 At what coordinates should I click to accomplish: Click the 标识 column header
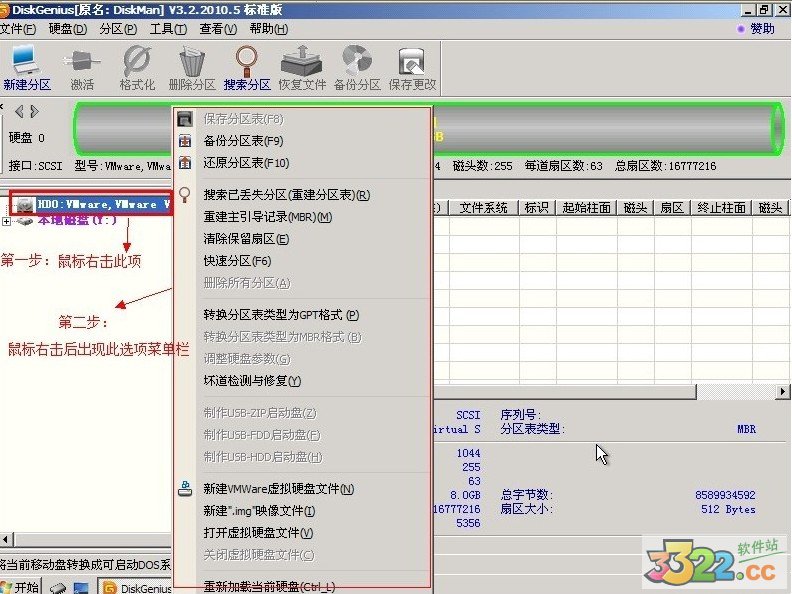pyautogui.click(x=536, y=208)
